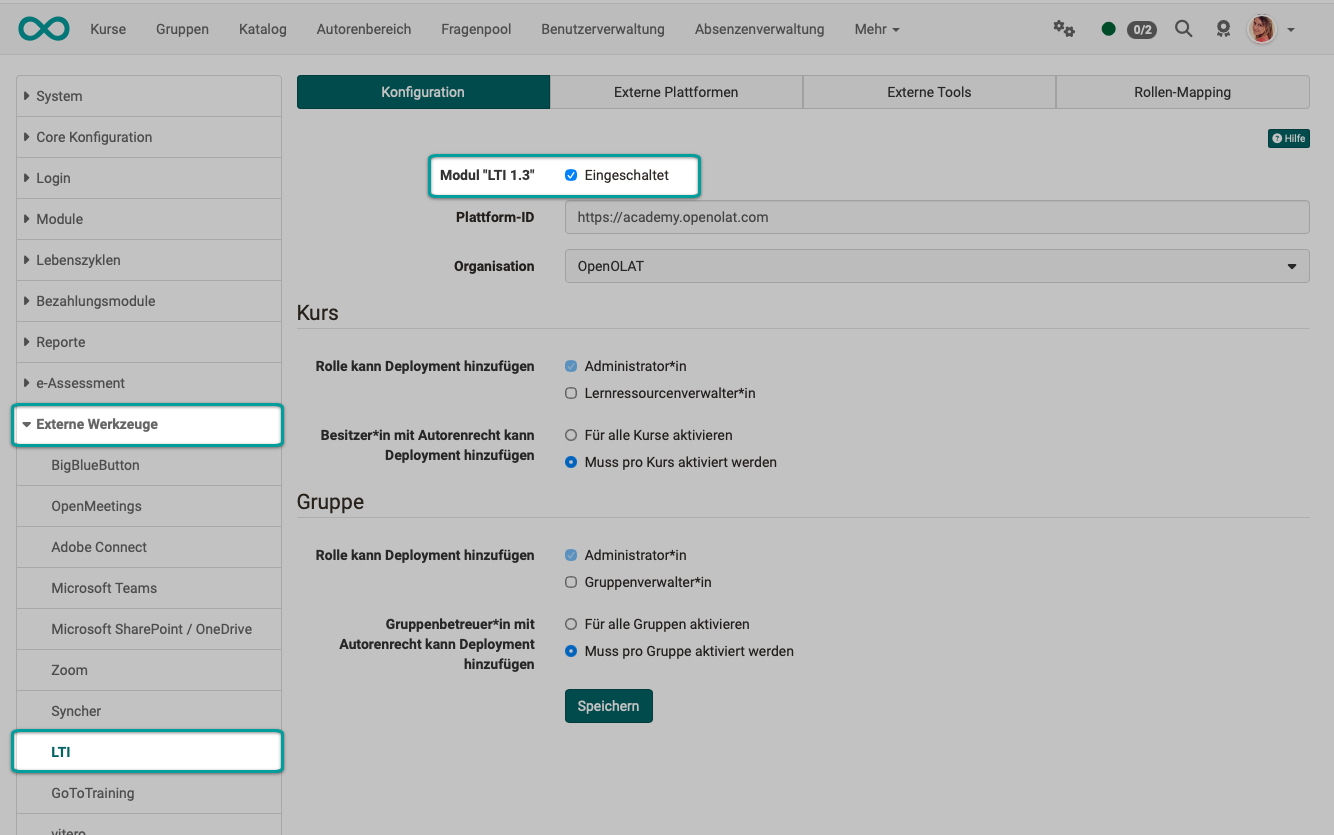Open BigBlueButton in the sidebar
The height and width of the screenshot is (835, 1334).
pyautogui.click(x=96, y=465)
